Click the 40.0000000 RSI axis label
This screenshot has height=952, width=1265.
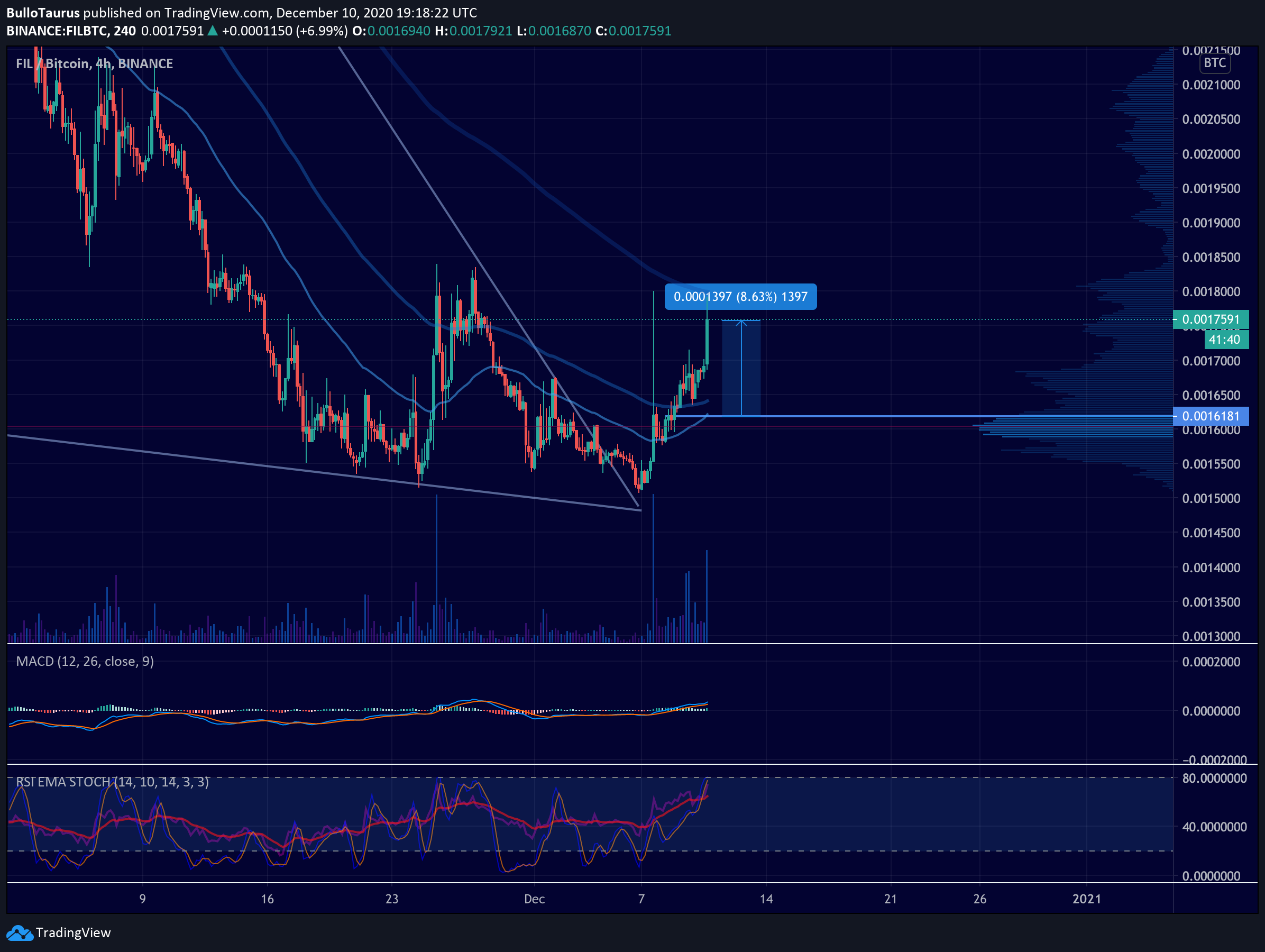point(1214,827)
